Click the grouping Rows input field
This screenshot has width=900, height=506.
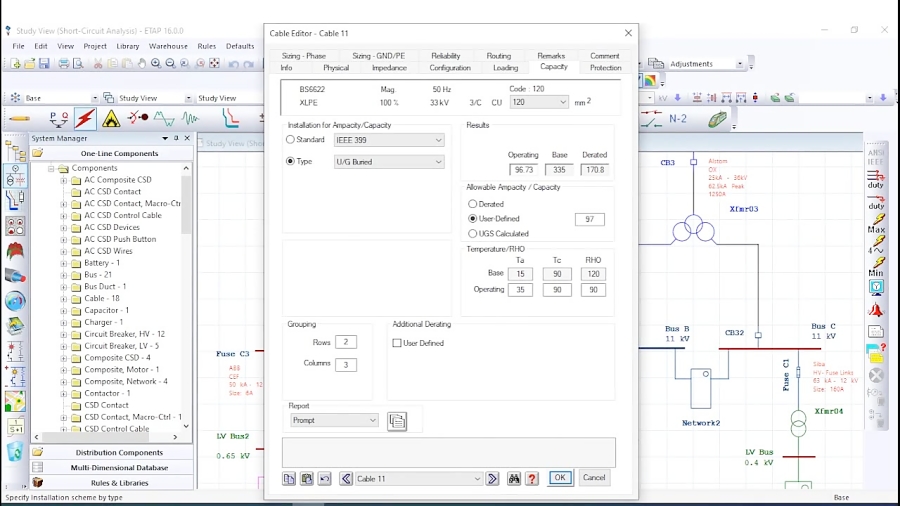(x=346, y=342)
